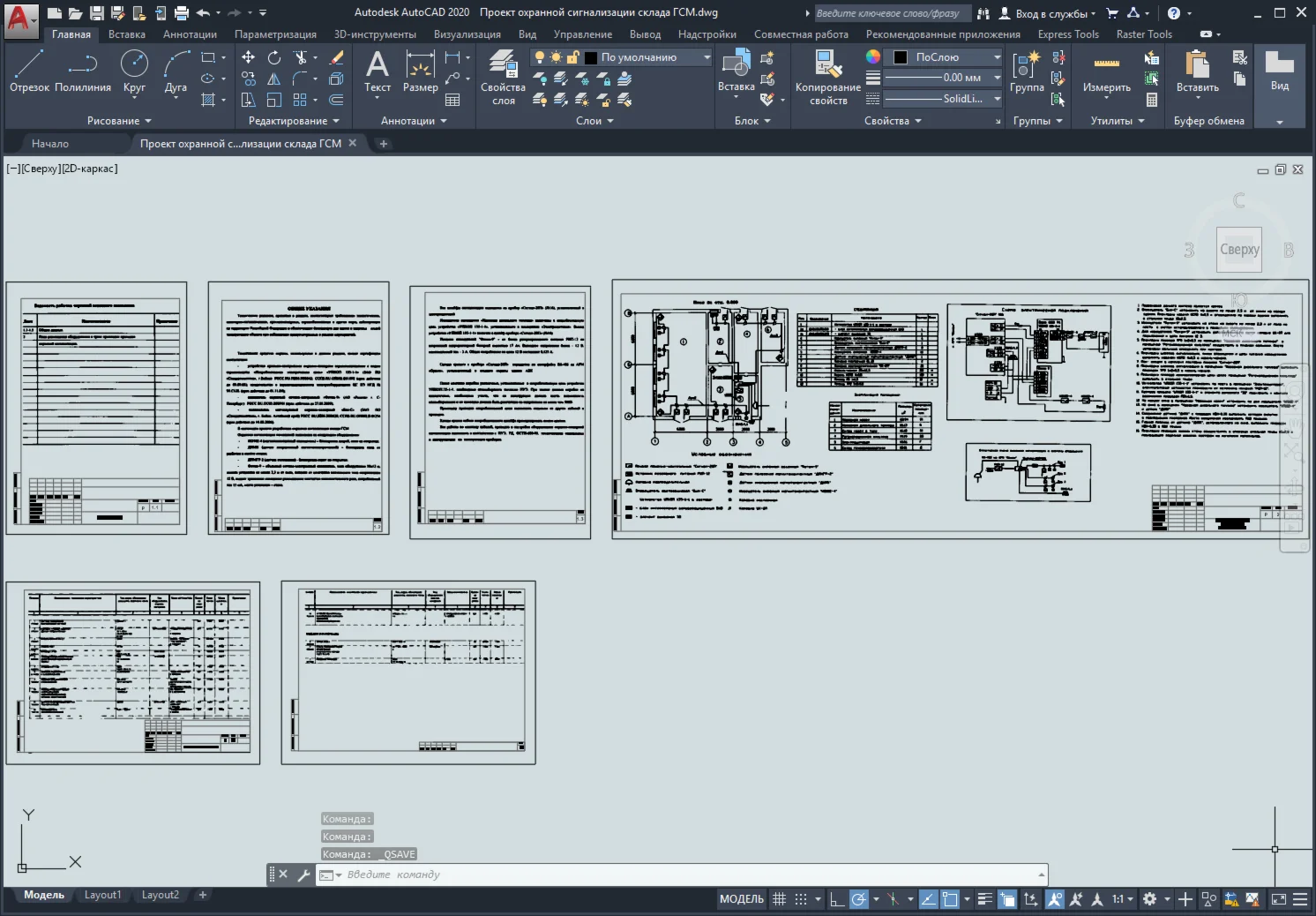Open the 1:1 annotation scale dropdown
The width and height of the screenshot is (1316, 916).
point(1122,899)
